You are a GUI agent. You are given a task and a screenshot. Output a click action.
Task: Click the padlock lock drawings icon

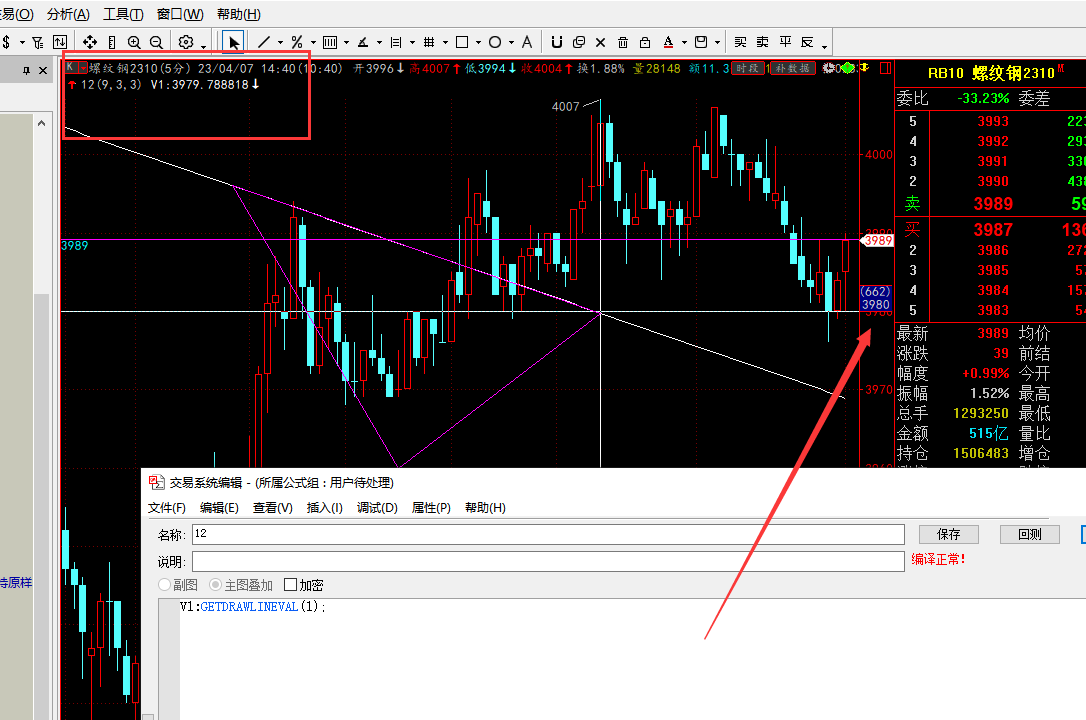click(645, 42)
